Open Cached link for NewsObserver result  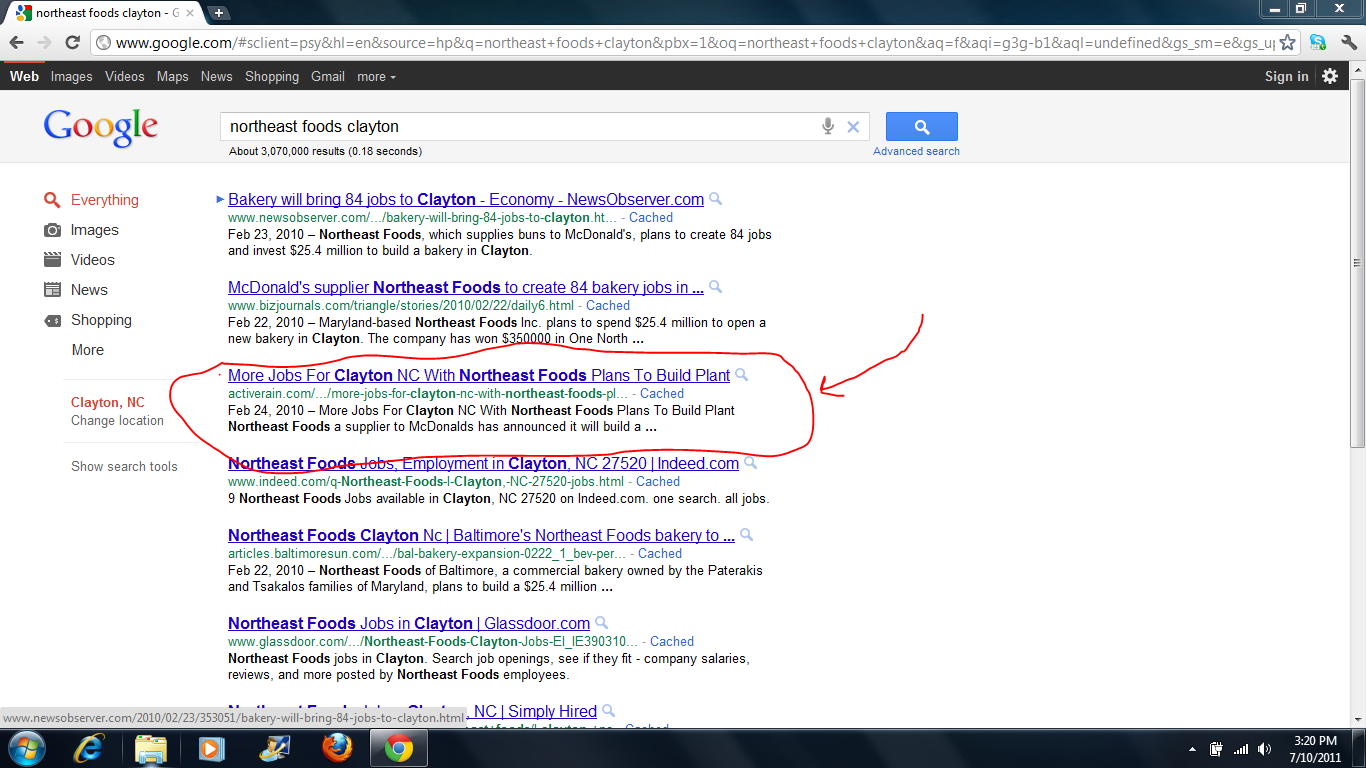point(651,218)
